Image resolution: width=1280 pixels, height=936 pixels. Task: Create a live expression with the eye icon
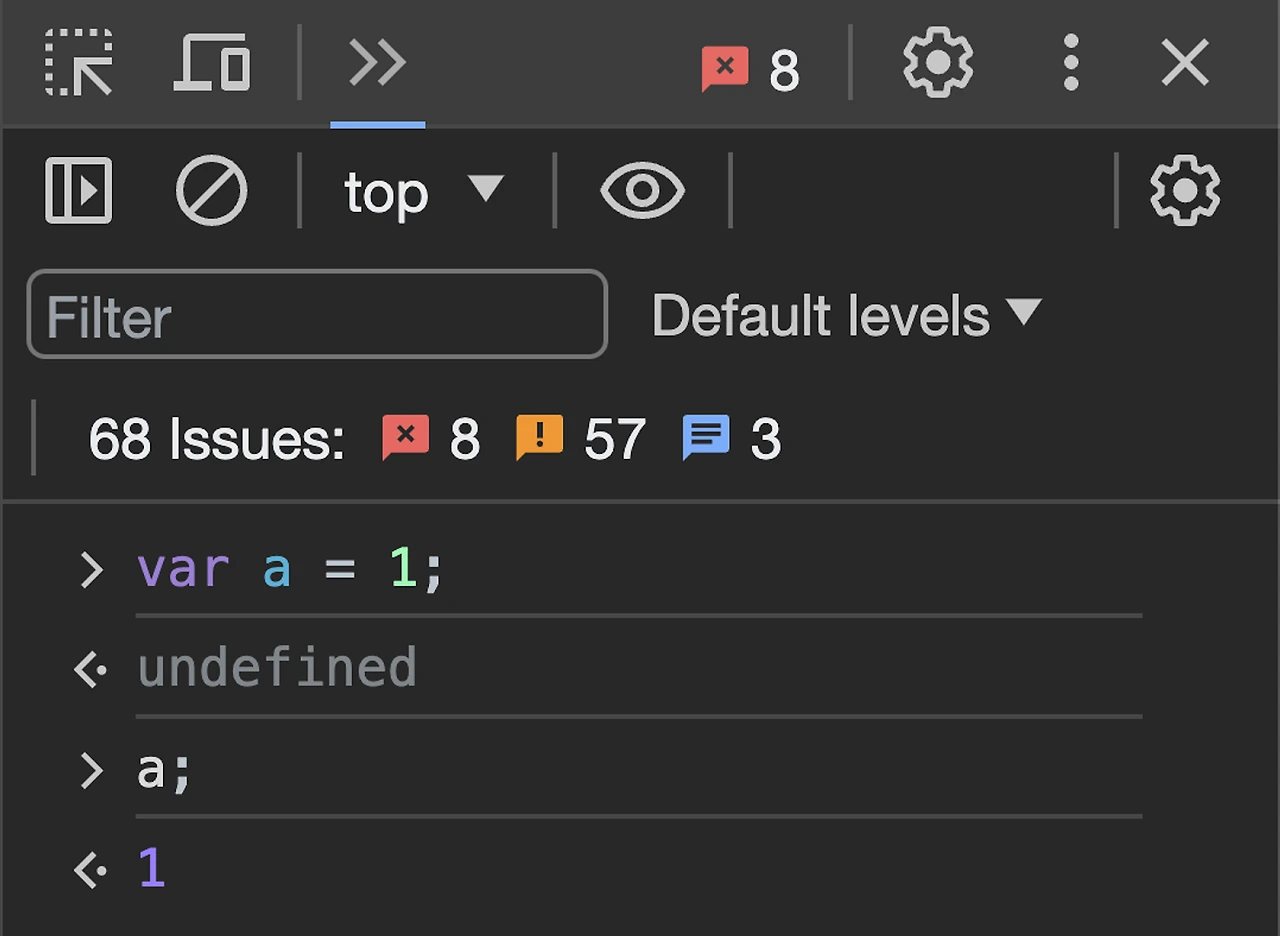[x=642, y=190]
